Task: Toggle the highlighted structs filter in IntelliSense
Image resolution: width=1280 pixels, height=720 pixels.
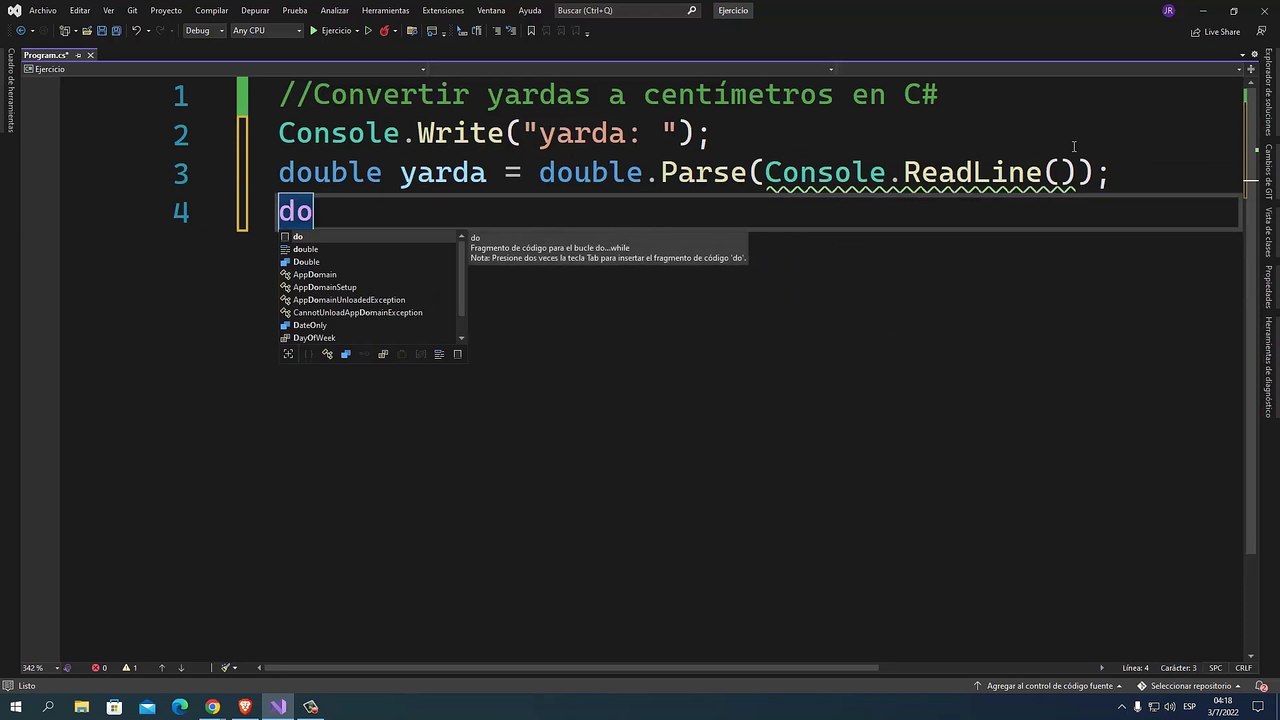Action: point(346,354)
